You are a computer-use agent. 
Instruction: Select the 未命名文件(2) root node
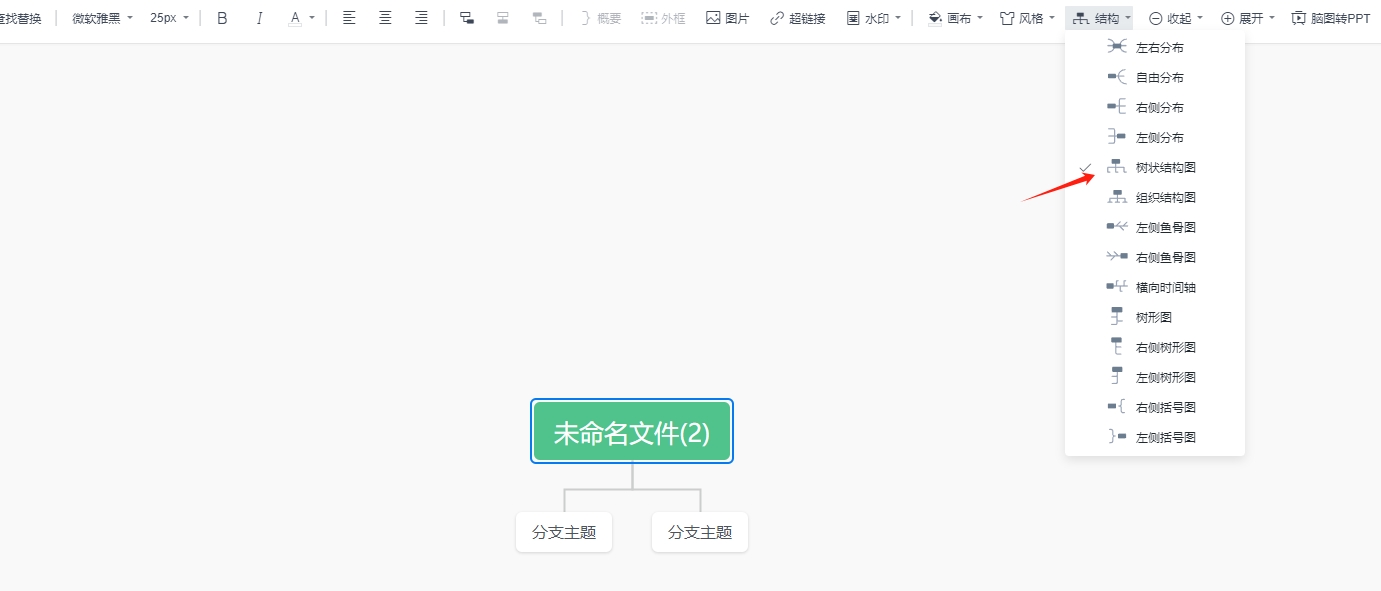[x=631, y=430]
